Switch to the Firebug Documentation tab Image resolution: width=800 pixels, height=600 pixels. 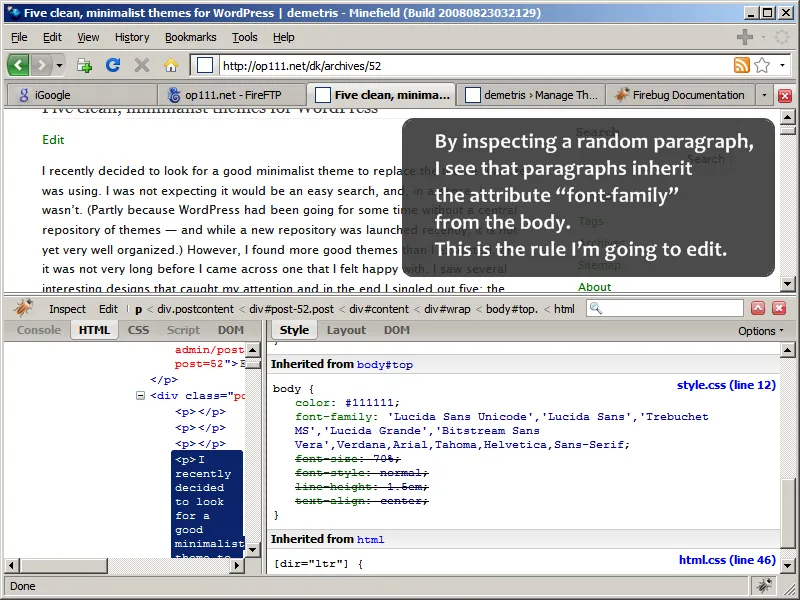point(681,95)
